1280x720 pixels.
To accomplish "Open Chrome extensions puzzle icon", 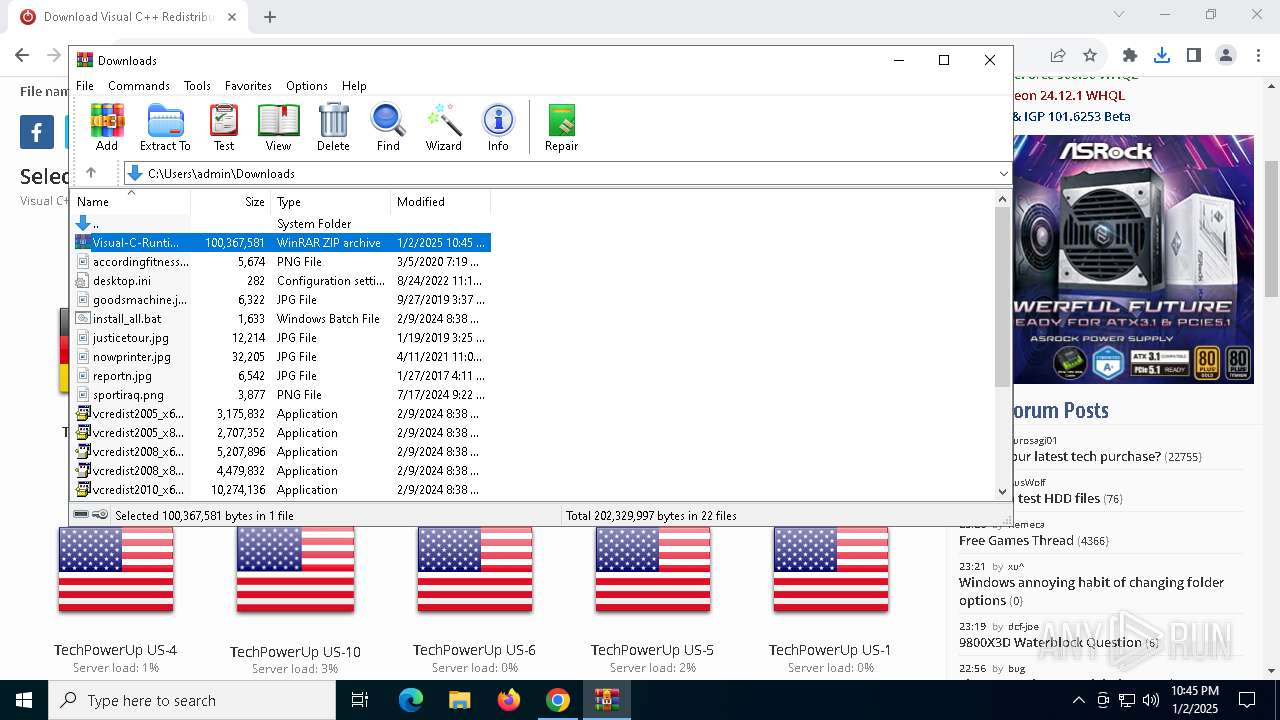I will point(1130,55).
